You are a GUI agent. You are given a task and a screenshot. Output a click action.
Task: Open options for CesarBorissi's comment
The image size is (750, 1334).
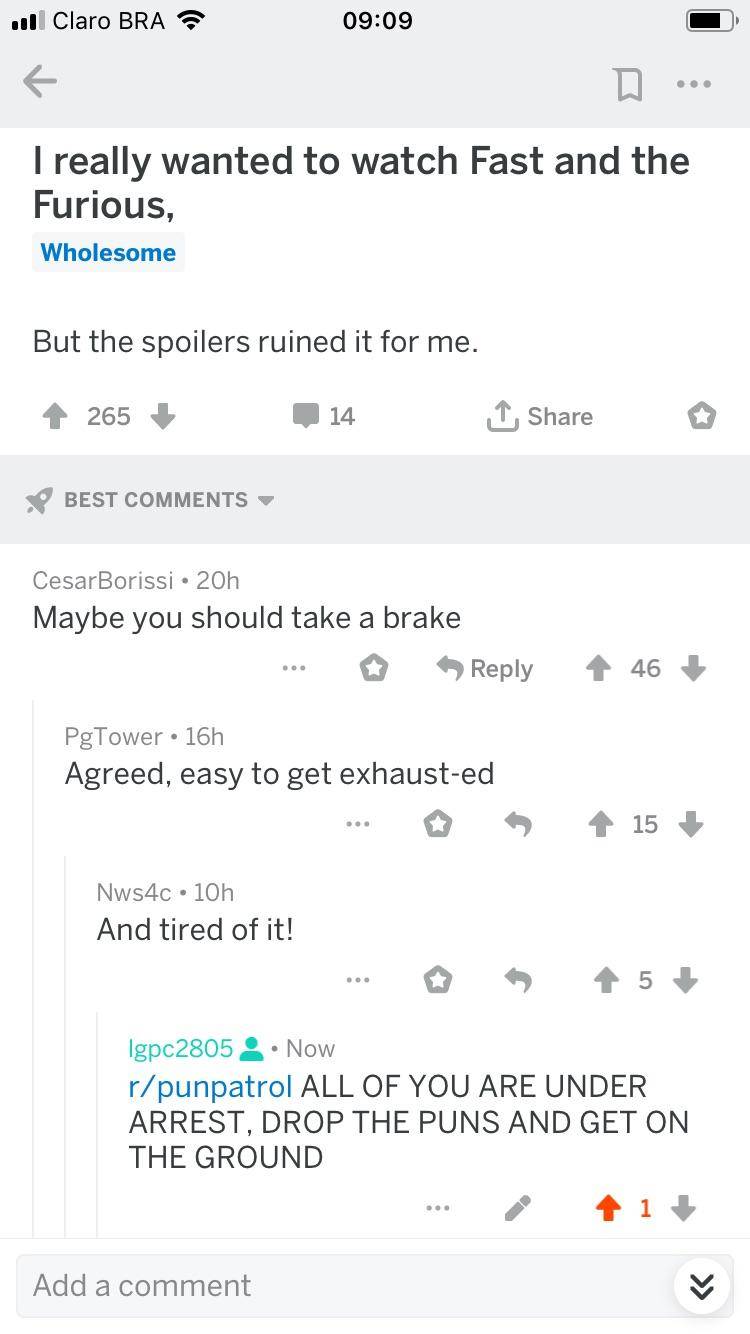(293, 669)
